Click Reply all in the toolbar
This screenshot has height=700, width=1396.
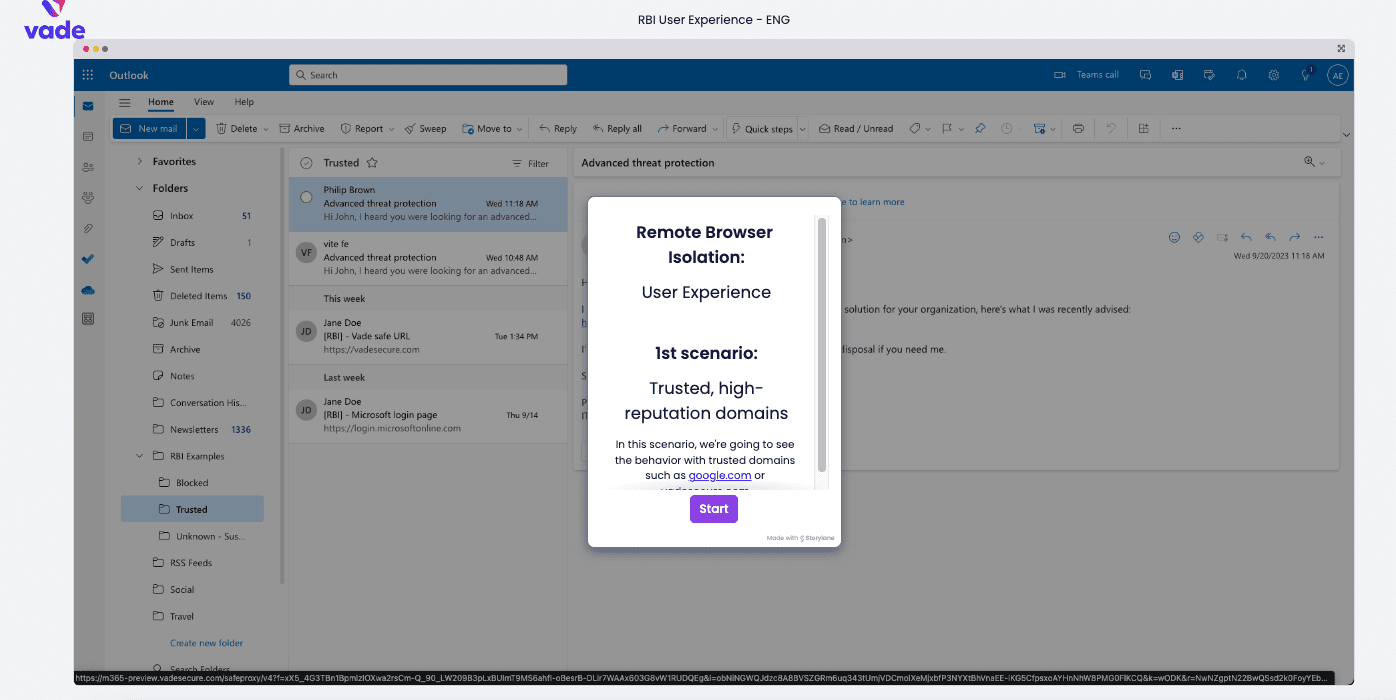[x=617, y=128]
